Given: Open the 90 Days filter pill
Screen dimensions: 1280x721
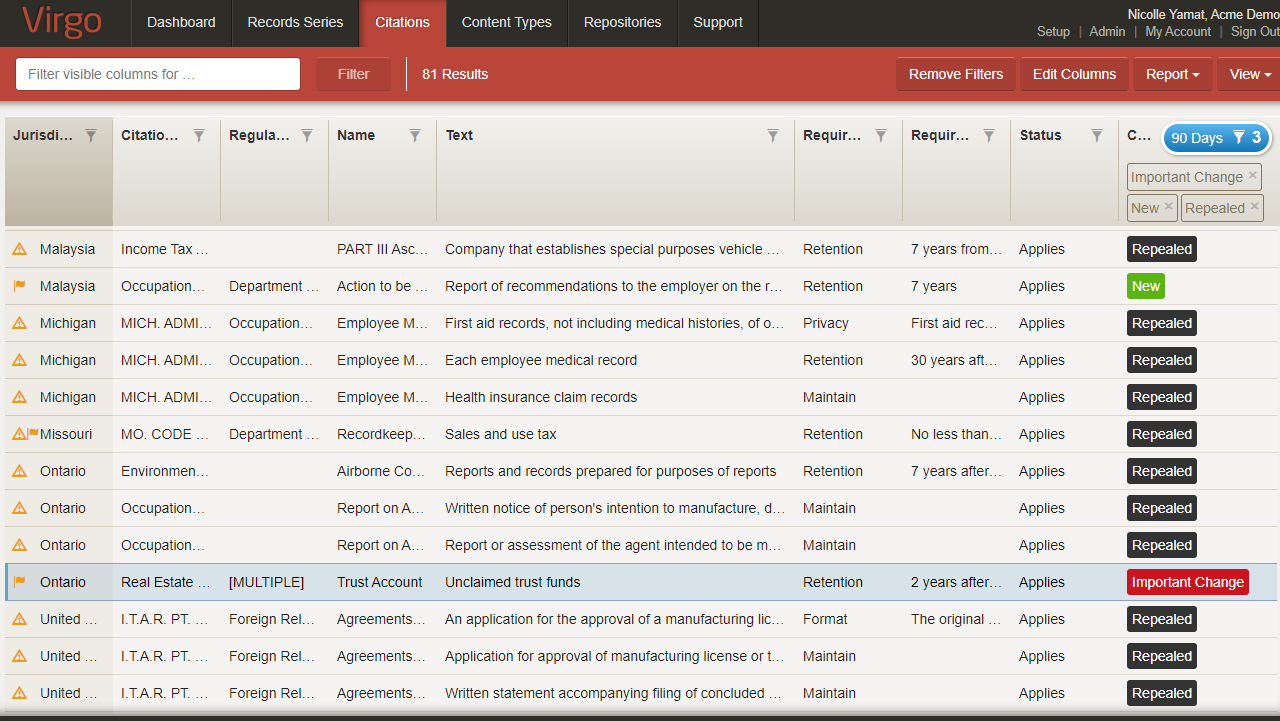Looking at the screenshot, I should pyautogui.click(x=1216, y=138).
